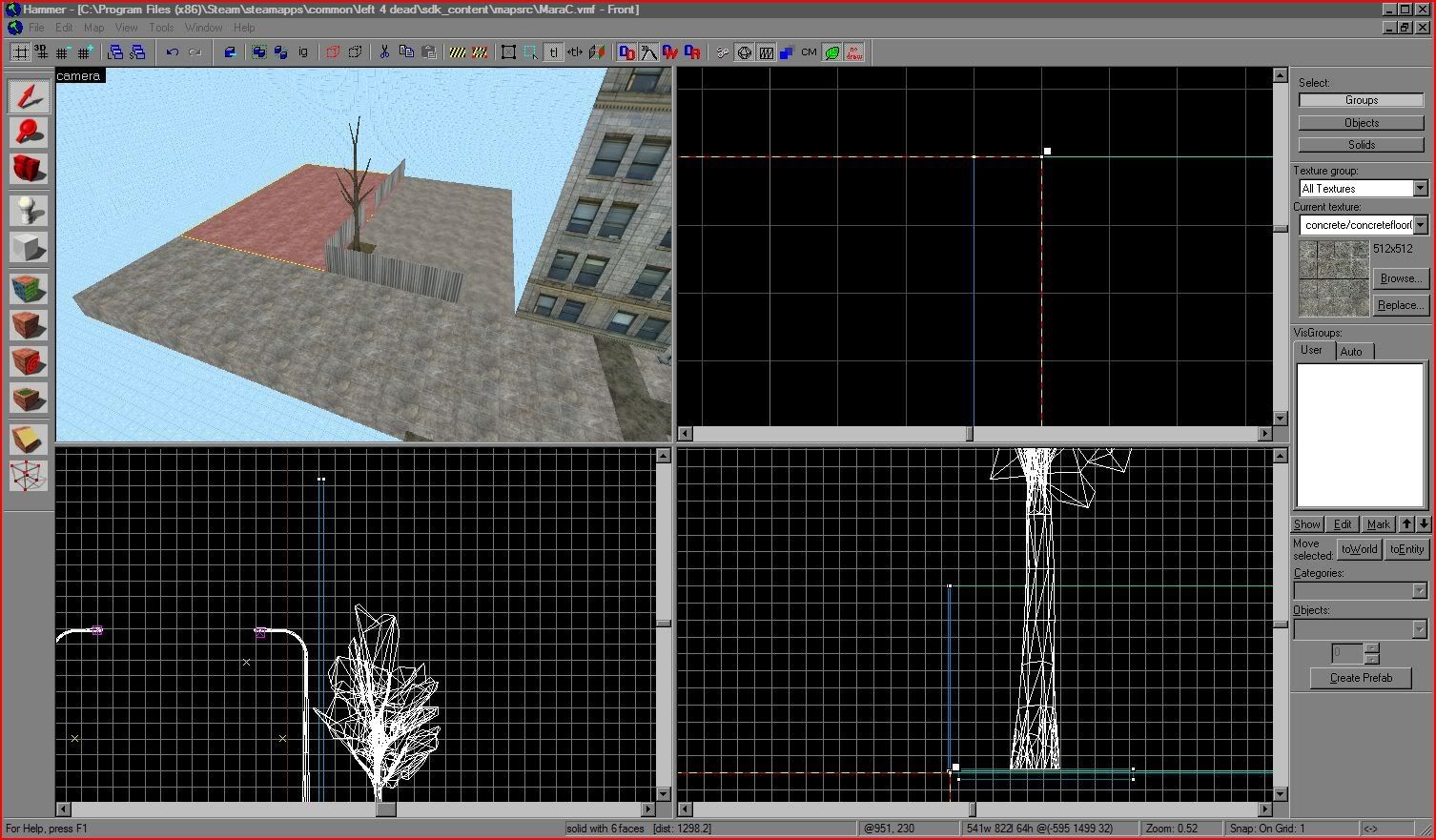Toggle the cordon state (striped icon)
1436x840 pixels.
458,52
